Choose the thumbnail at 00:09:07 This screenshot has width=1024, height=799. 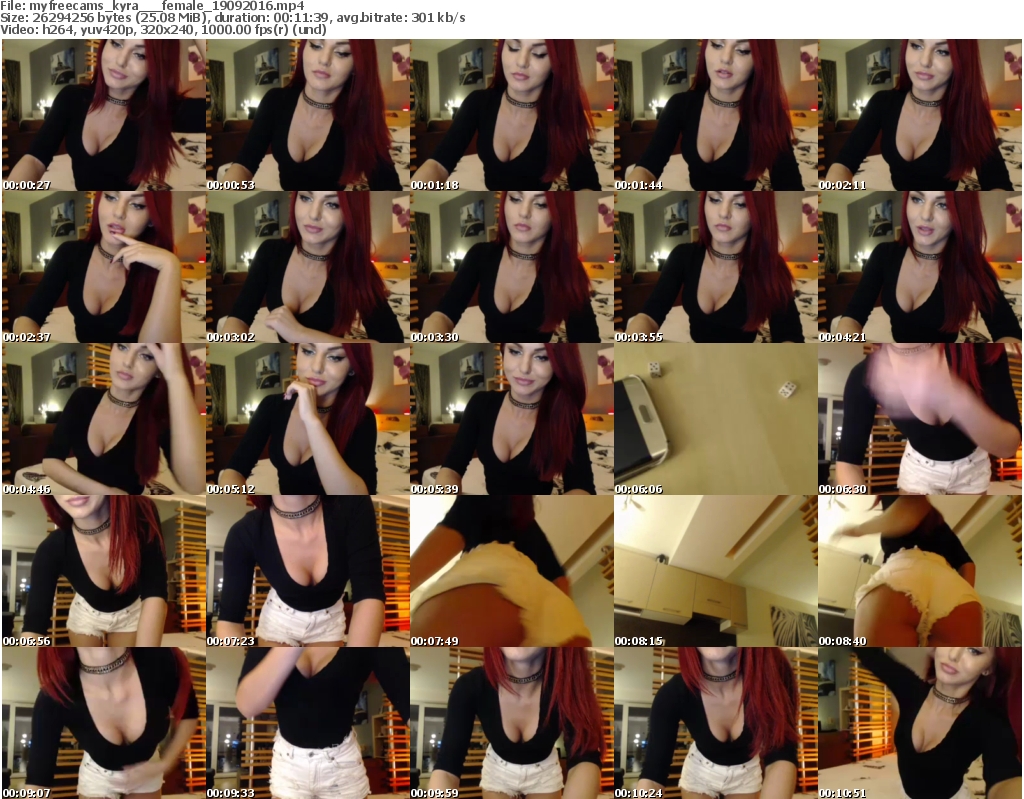pyautogui.click(x=104, y=723)
